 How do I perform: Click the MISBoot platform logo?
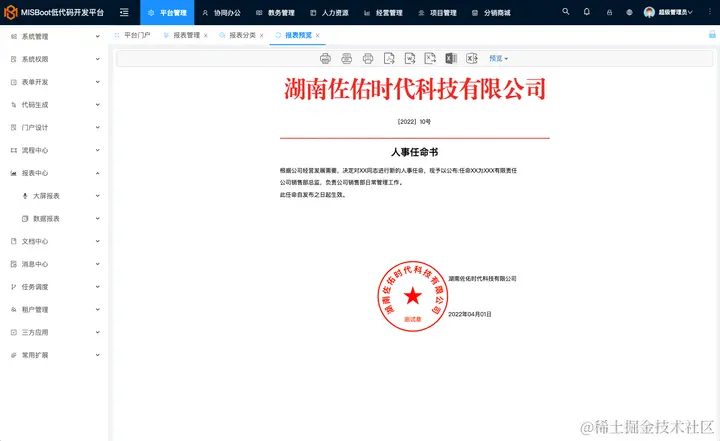point(11,12)
